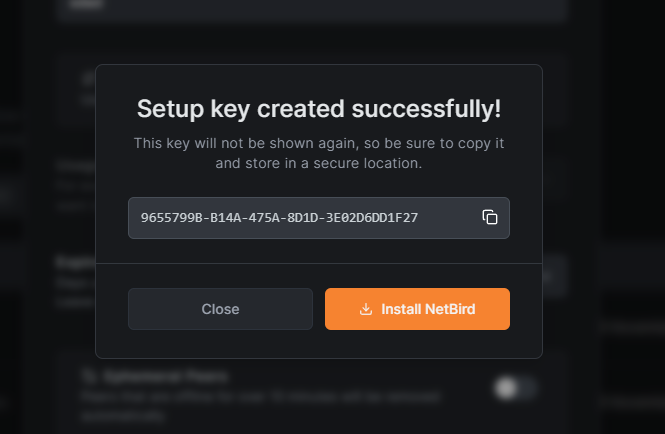665x434 pixels.
Task: Click the 'Setup key created successfully!' heading
Action: point(319,109)
